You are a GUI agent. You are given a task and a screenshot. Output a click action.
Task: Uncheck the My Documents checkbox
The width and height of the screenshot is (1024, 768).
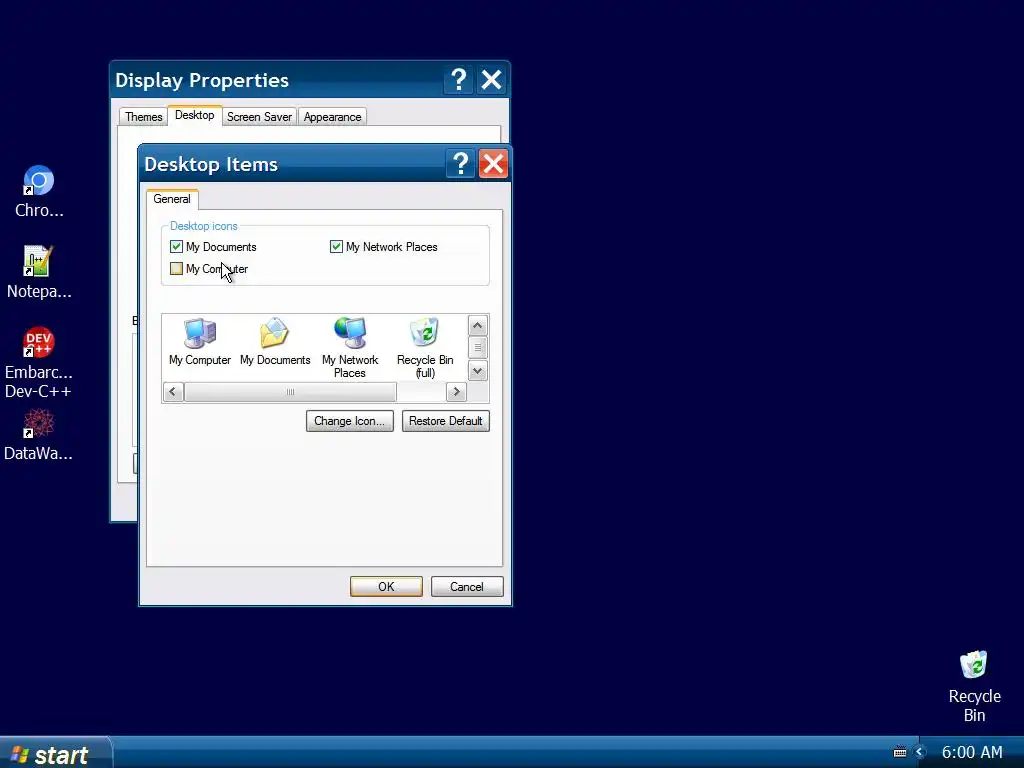coord(176,246)
